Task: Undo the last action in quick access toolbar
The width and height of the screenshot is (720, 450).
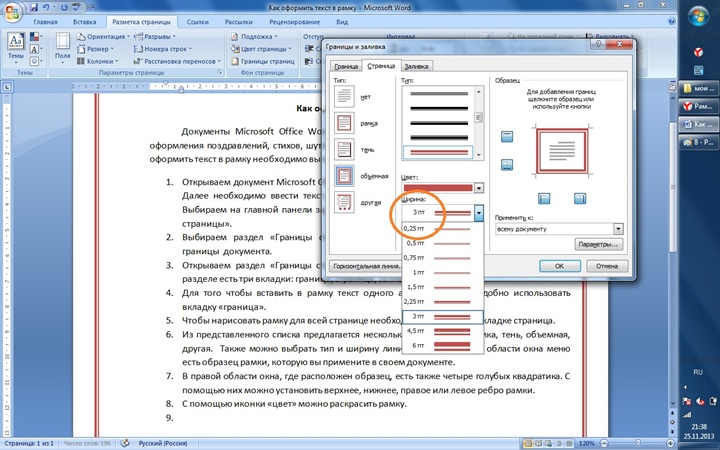Action: point(45,7)
